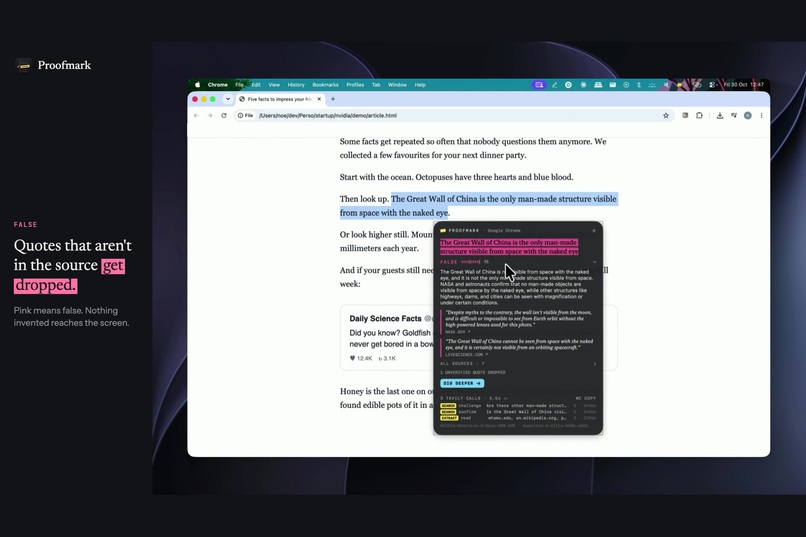Open the tab search dropdown arrow
This screenshot has height=537, width=806.
(x=228, y=99)
